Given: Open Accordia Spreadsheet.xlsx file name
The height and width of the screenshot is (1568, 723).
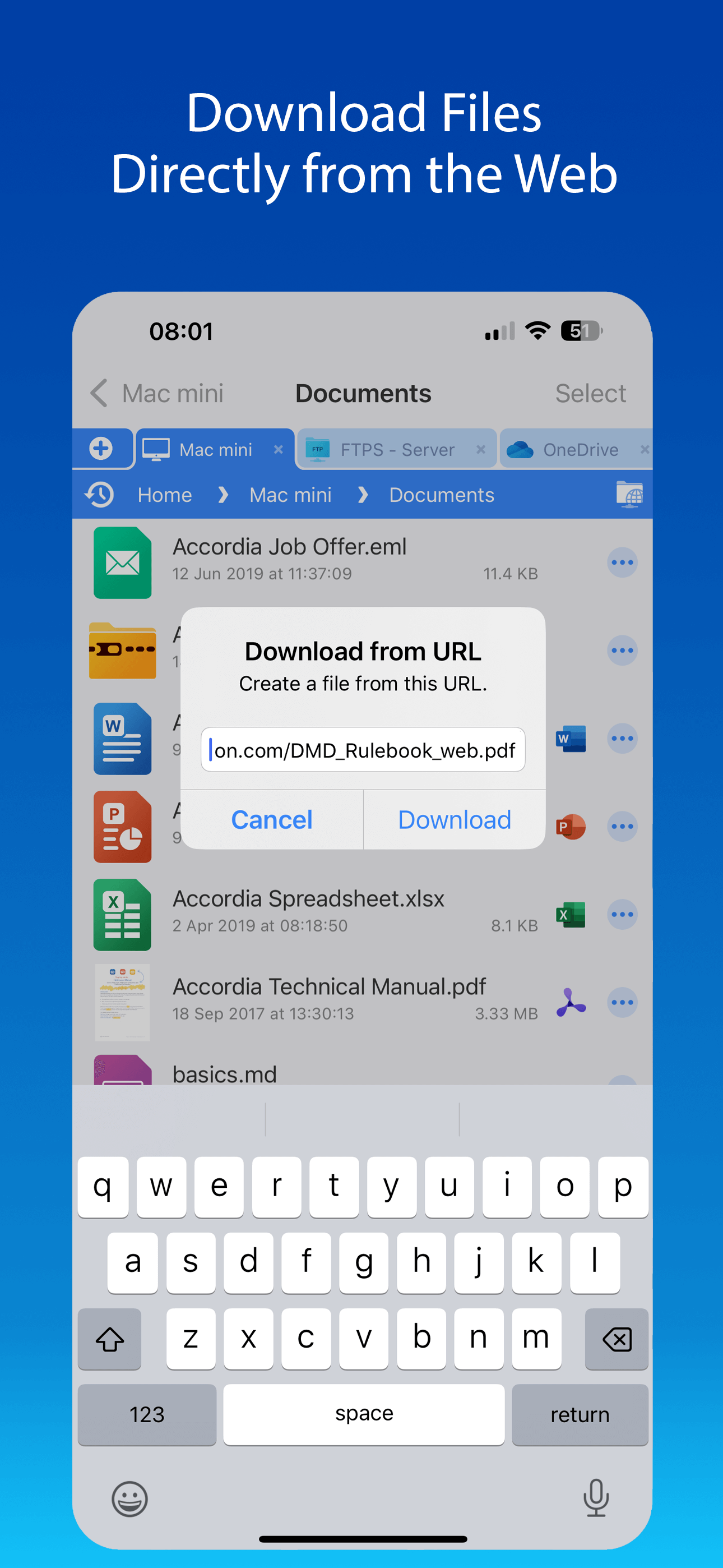Looking at the screenshot, I should tap(308, 899).
